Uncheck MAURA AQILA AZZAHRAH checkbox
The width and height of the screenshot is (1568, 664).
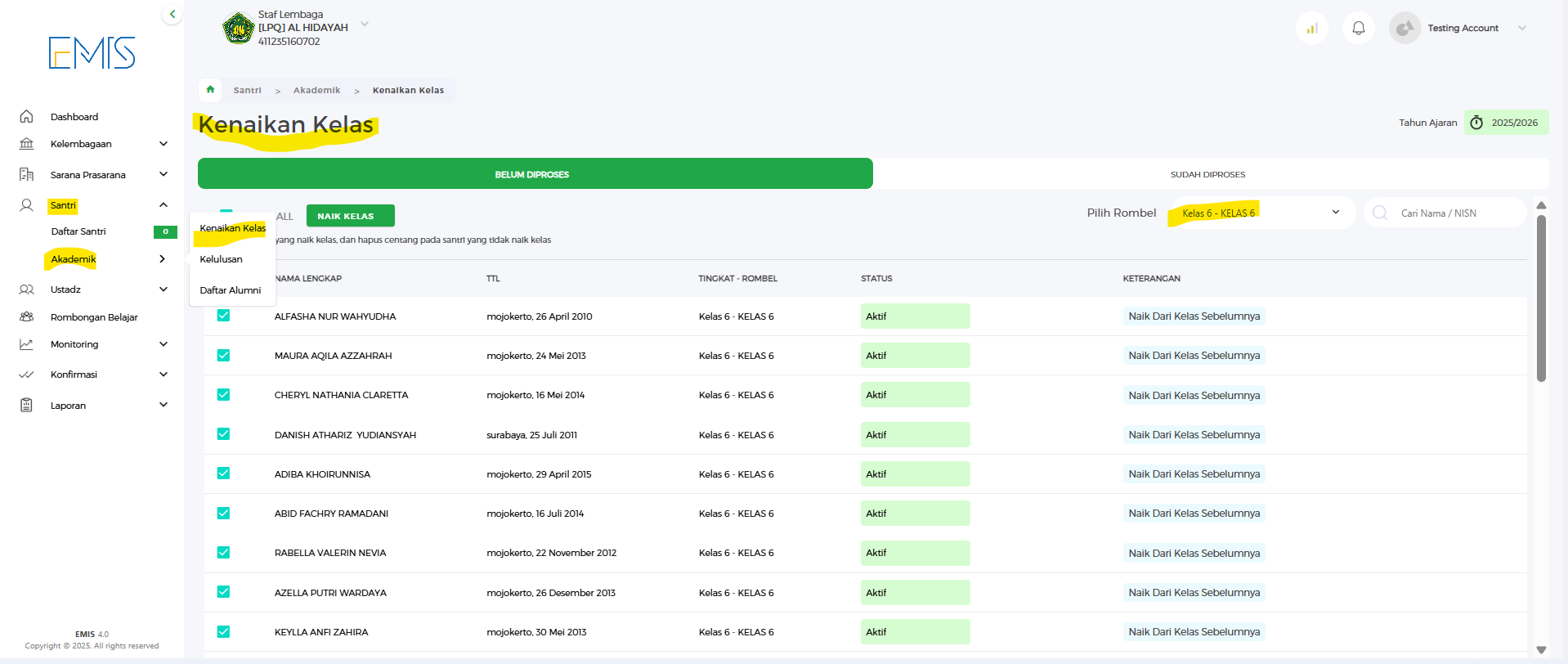coord(223,355)
